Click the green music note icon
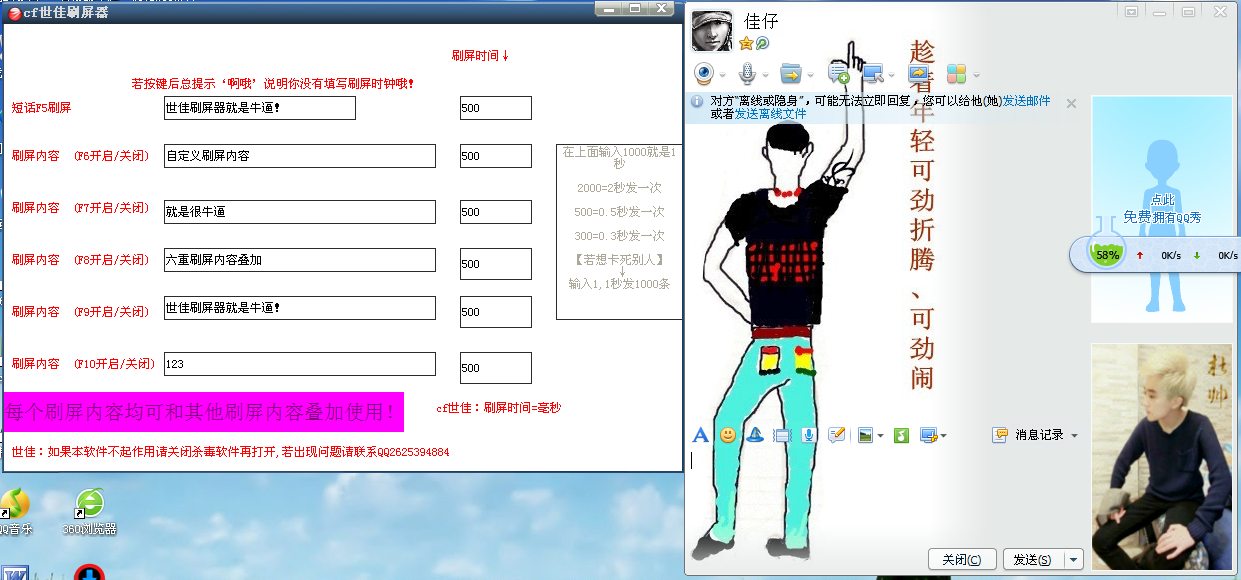The height and width of the screenshot is (580, 1241). click(901, 435)
